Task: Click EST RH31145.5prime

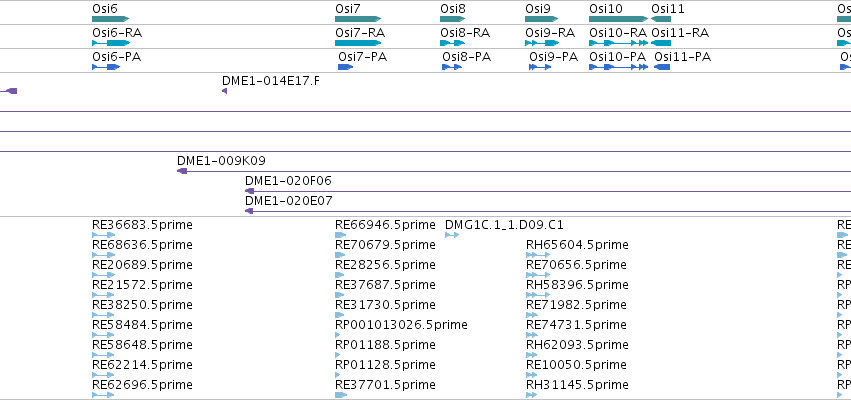Action: tap(531, 395)
